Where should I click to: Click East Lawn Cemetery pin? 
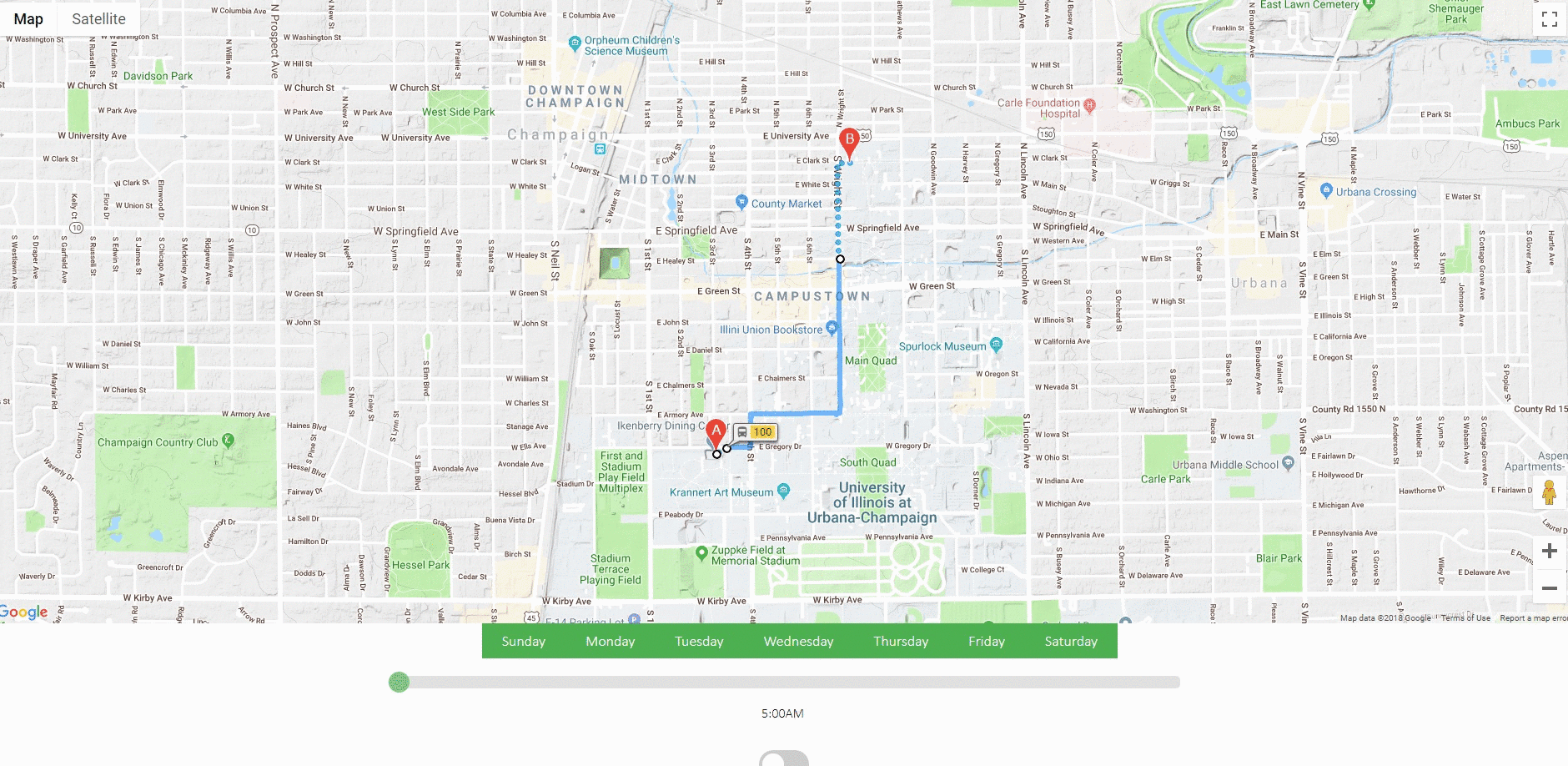[x=1369, y=4]
